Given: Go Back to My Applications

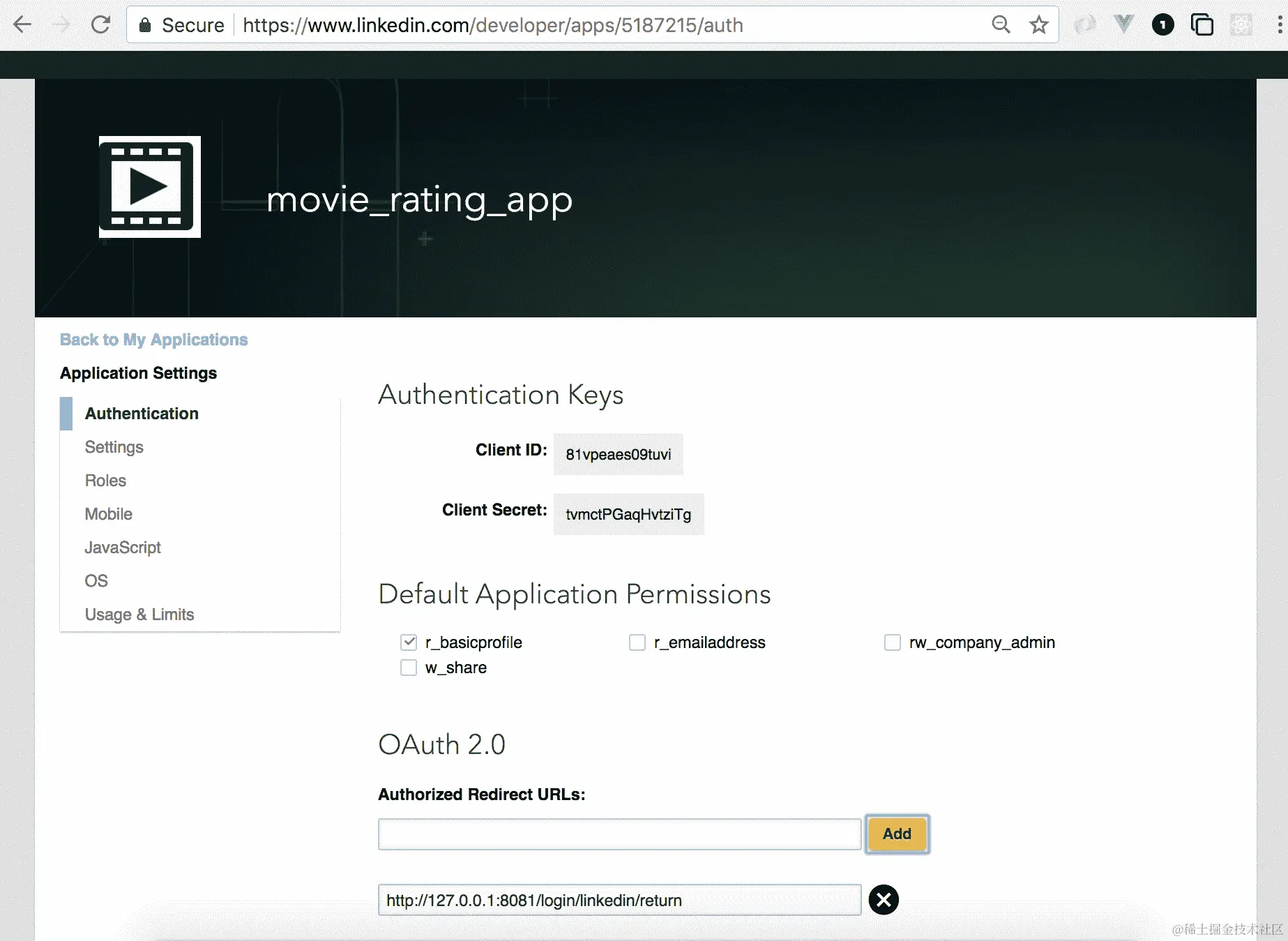Looking at the screenshot, I should [154, 340].
